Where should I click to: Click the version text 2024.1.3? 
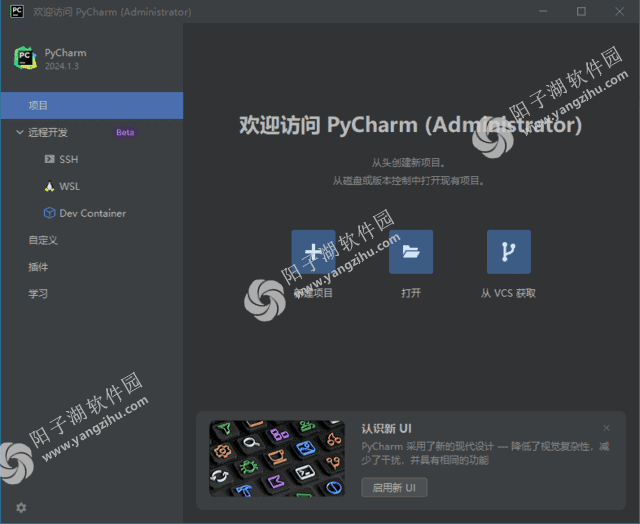pyautogui.click(x=62, y=66)
